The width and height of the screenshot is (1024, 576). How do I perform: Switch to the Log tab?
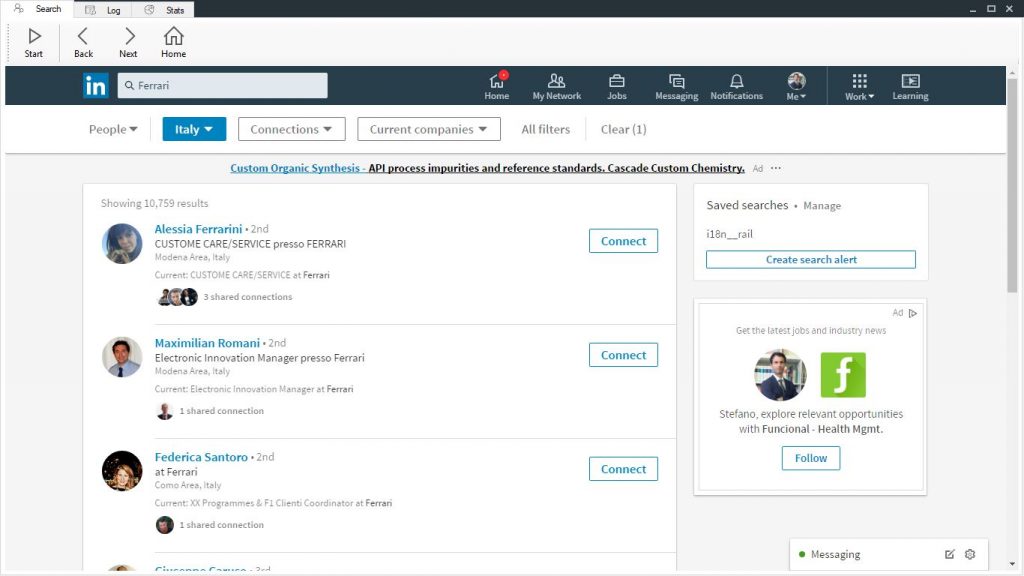(104, 10)
